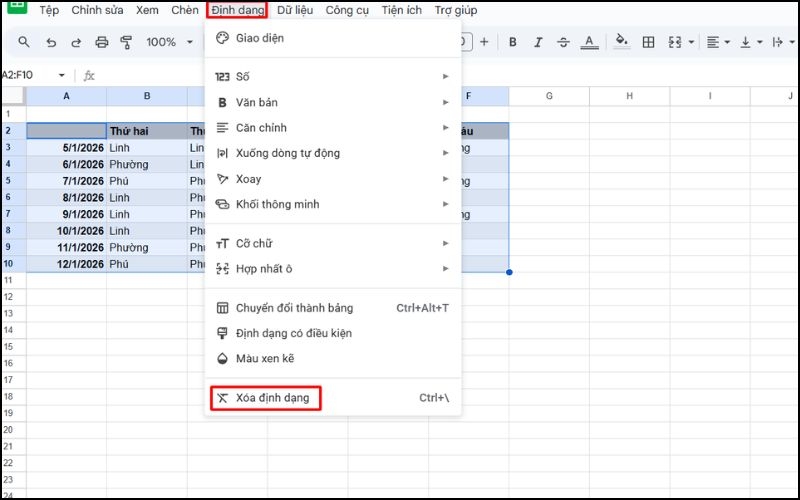Undo the last action
Viewport: 800px width, 500px height.
(x=51, y=42)
